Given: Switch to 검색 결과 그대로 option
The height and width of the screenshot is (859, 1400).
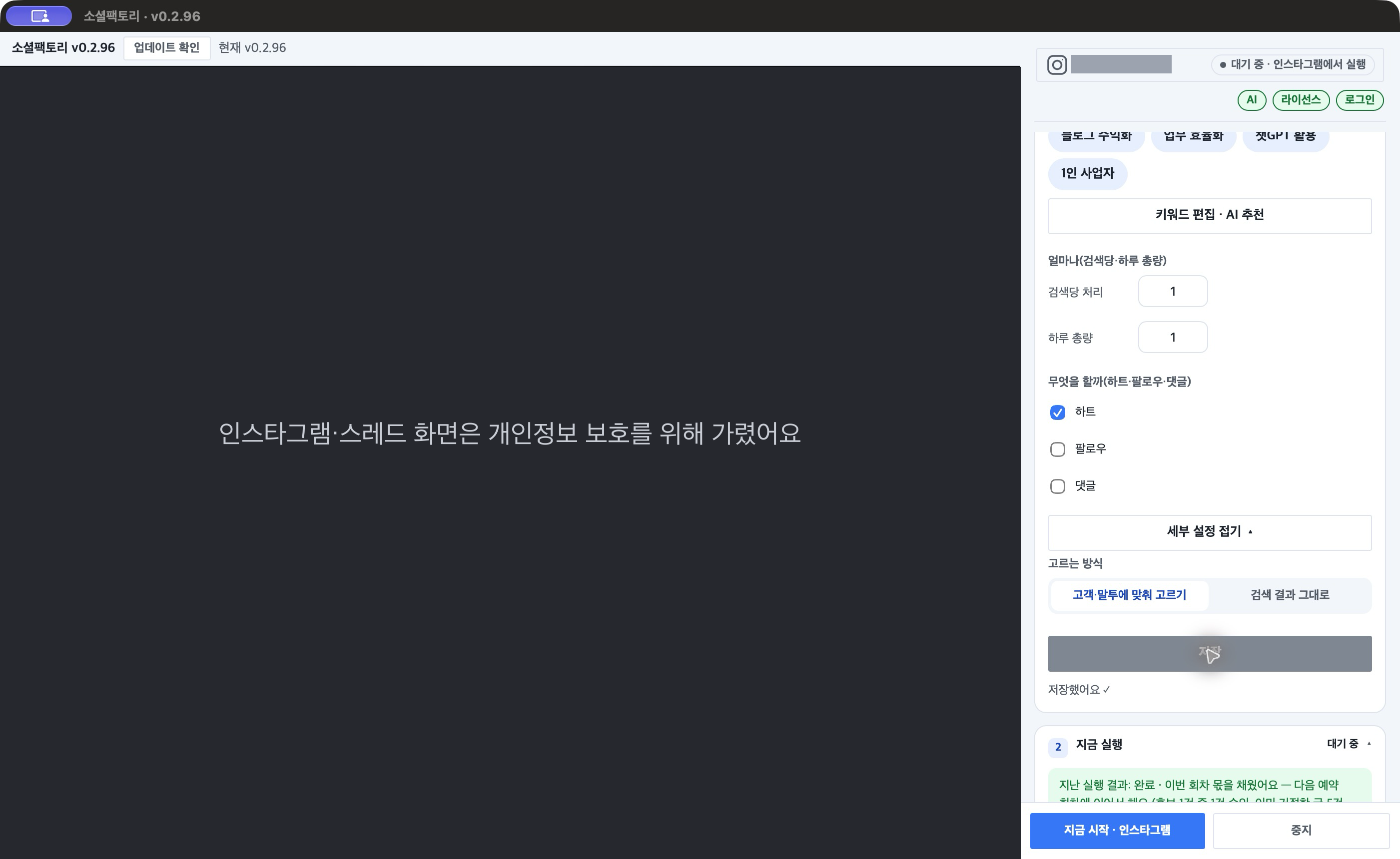Looking at the screenshot, I should (x=1289, y=595).
